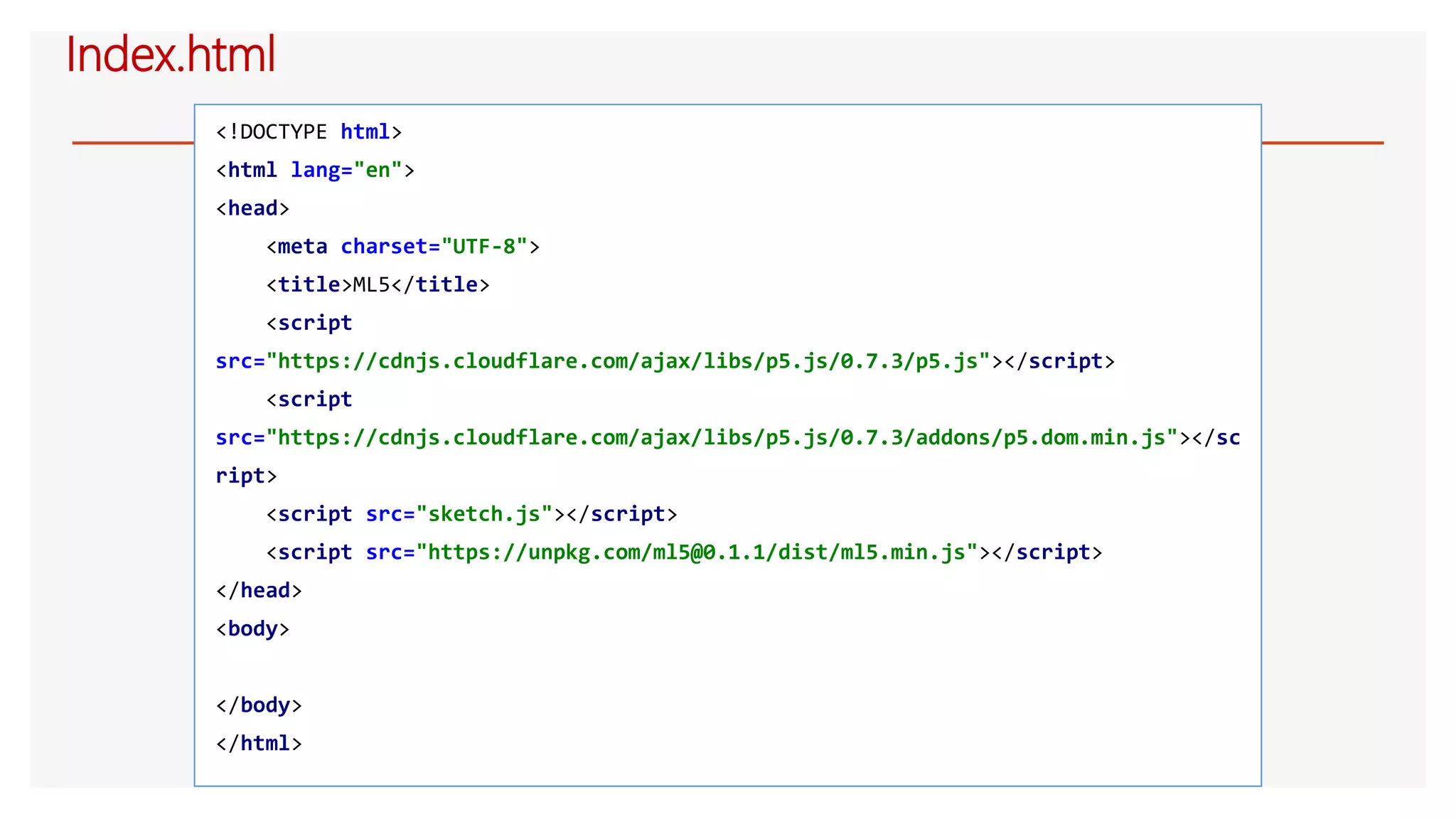Click the Index.html slide title
The height and width of the screenshot is (819, 1456).
[x=171, y=54]
